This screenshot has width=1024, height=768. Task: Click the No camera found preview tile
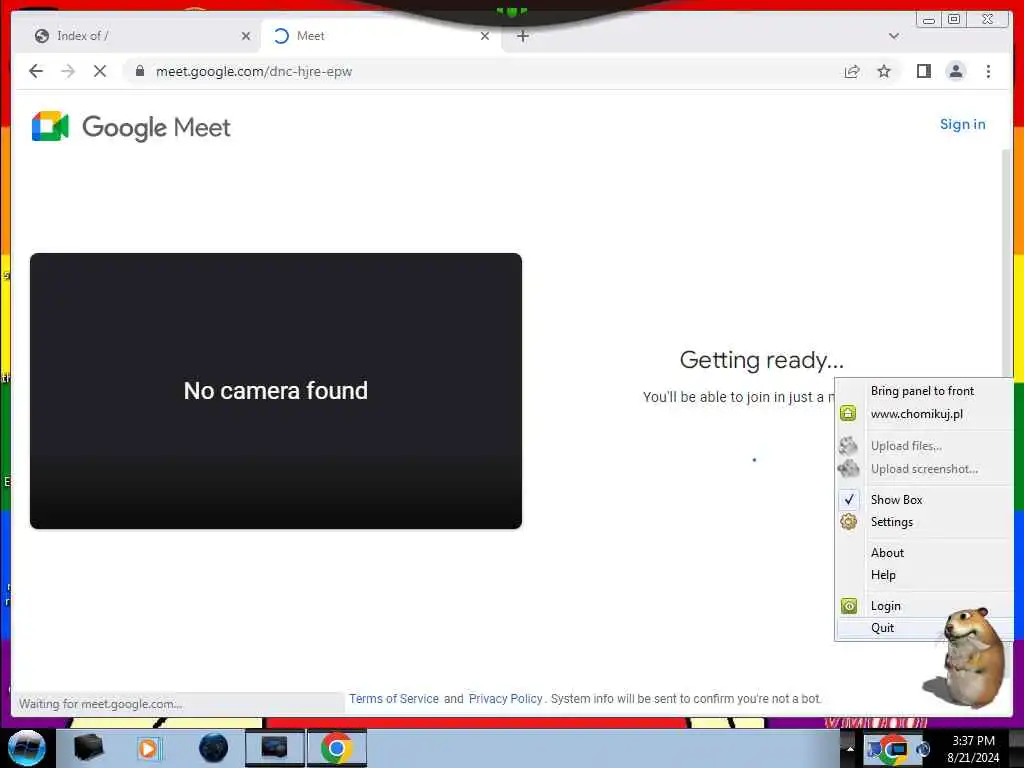276,391
